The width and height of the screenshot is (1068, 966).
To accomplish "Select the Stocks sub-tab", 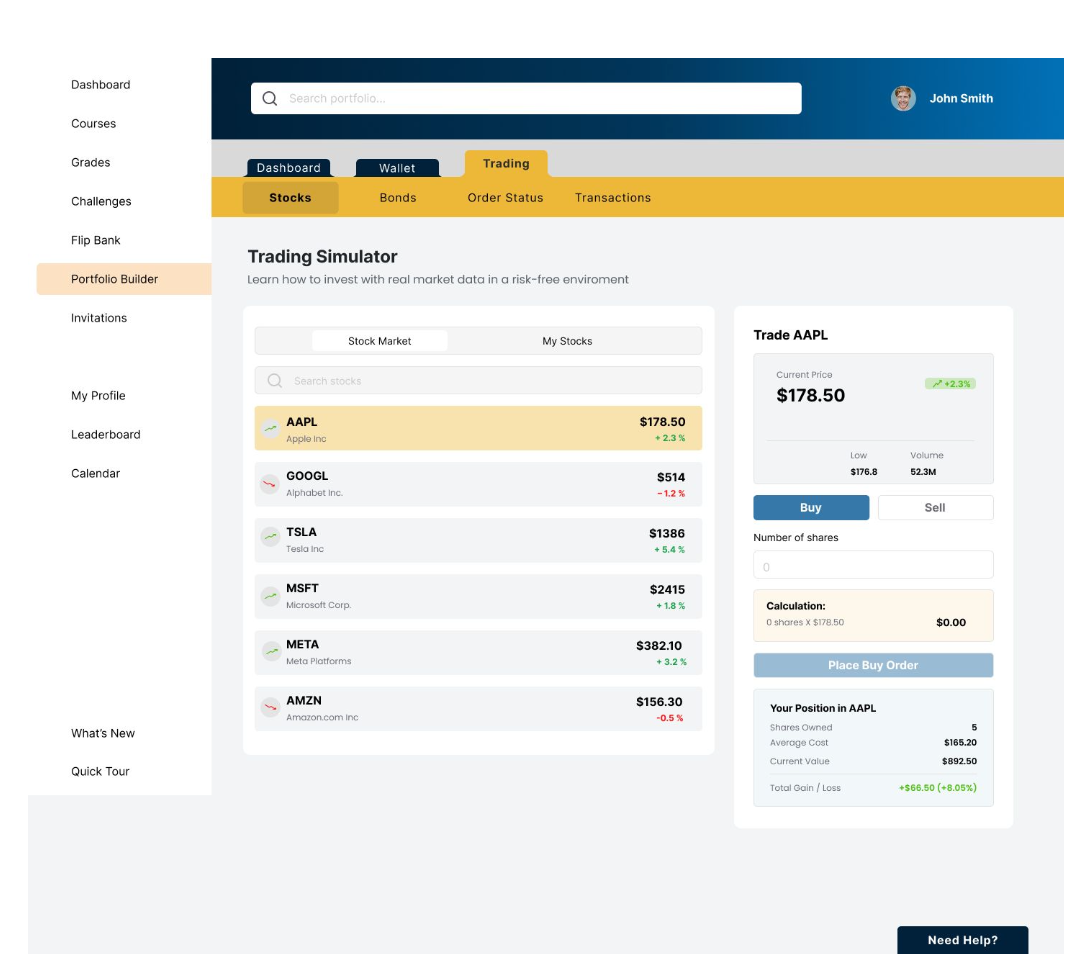I will [290, 198].
